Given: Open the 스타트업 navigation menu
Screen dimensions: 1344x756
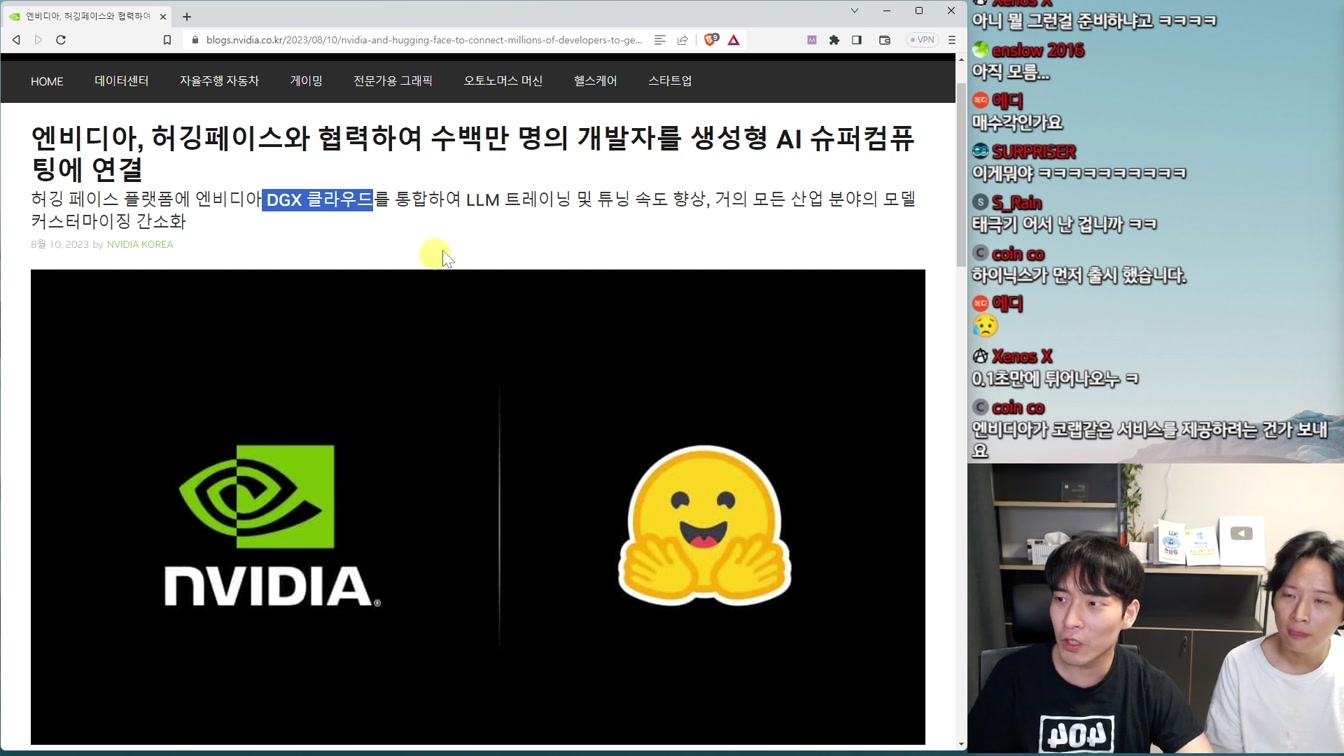Looking at the screenshot, I should 670,81.
